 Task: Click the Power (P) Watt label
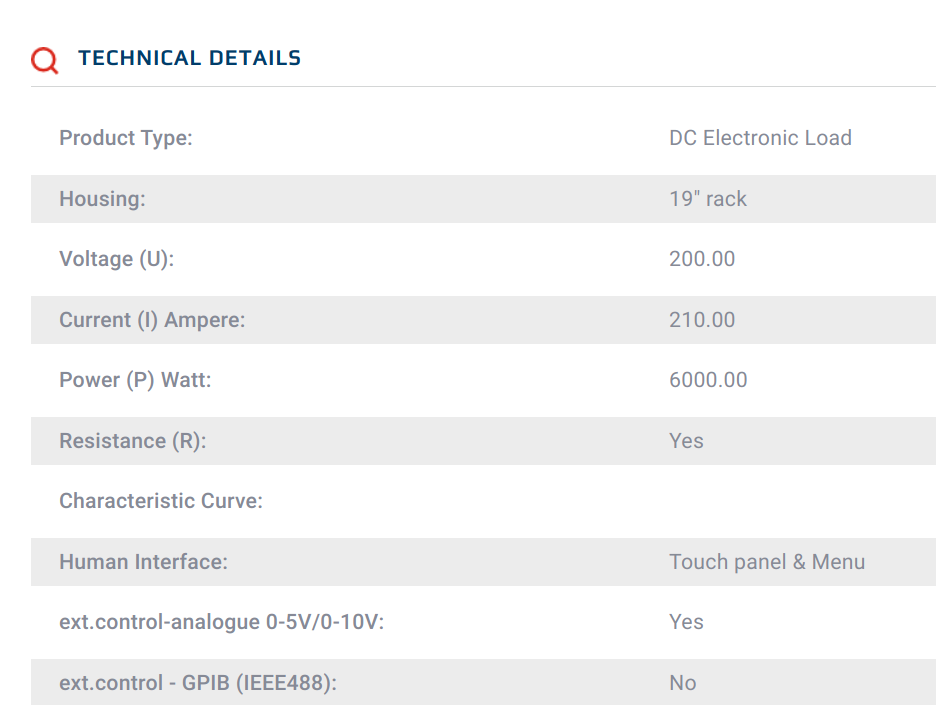pos(135,380)
